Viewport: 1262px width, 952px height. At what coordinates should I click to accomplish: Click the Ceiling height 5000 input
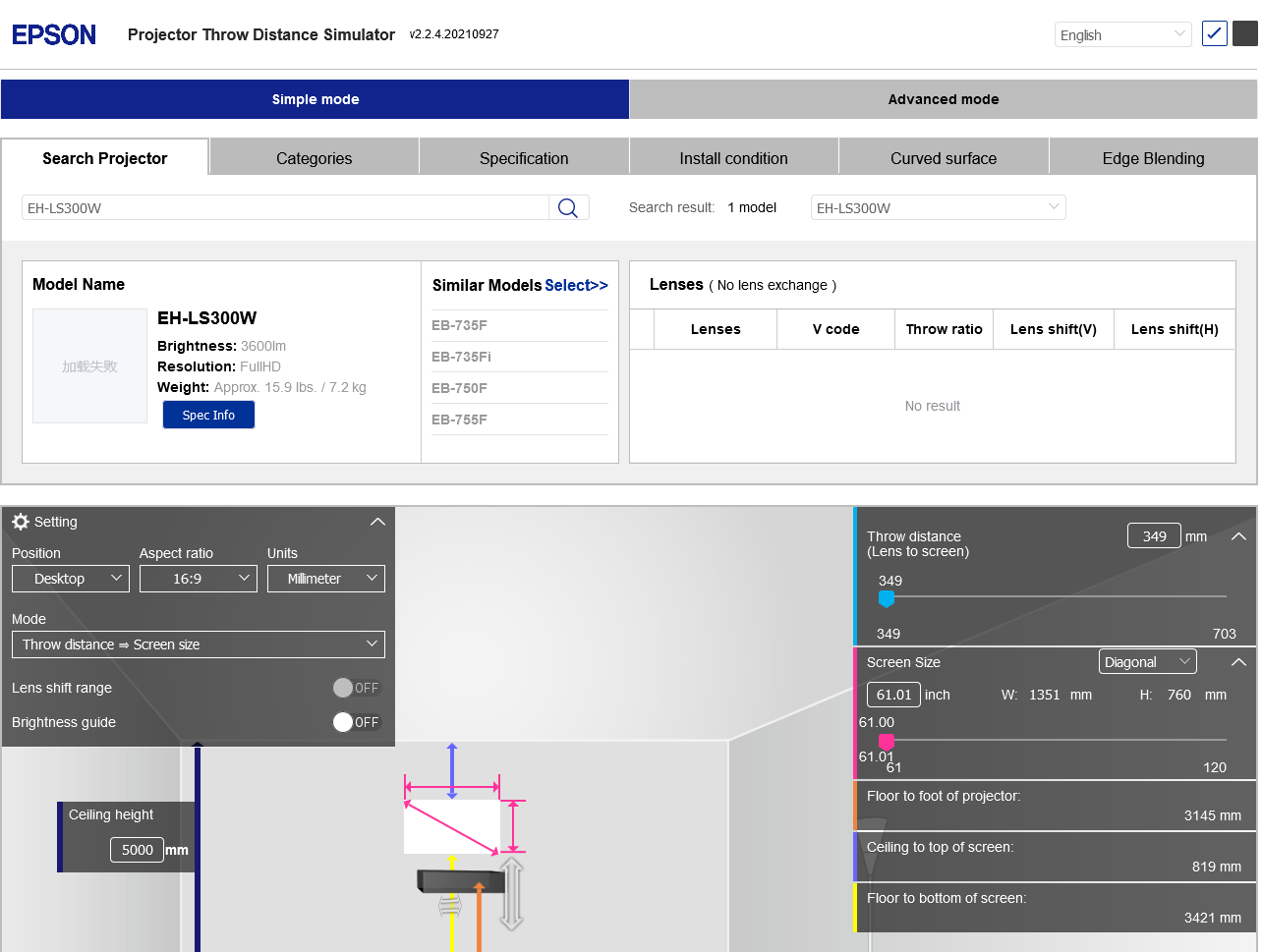[x=137, y=850]
